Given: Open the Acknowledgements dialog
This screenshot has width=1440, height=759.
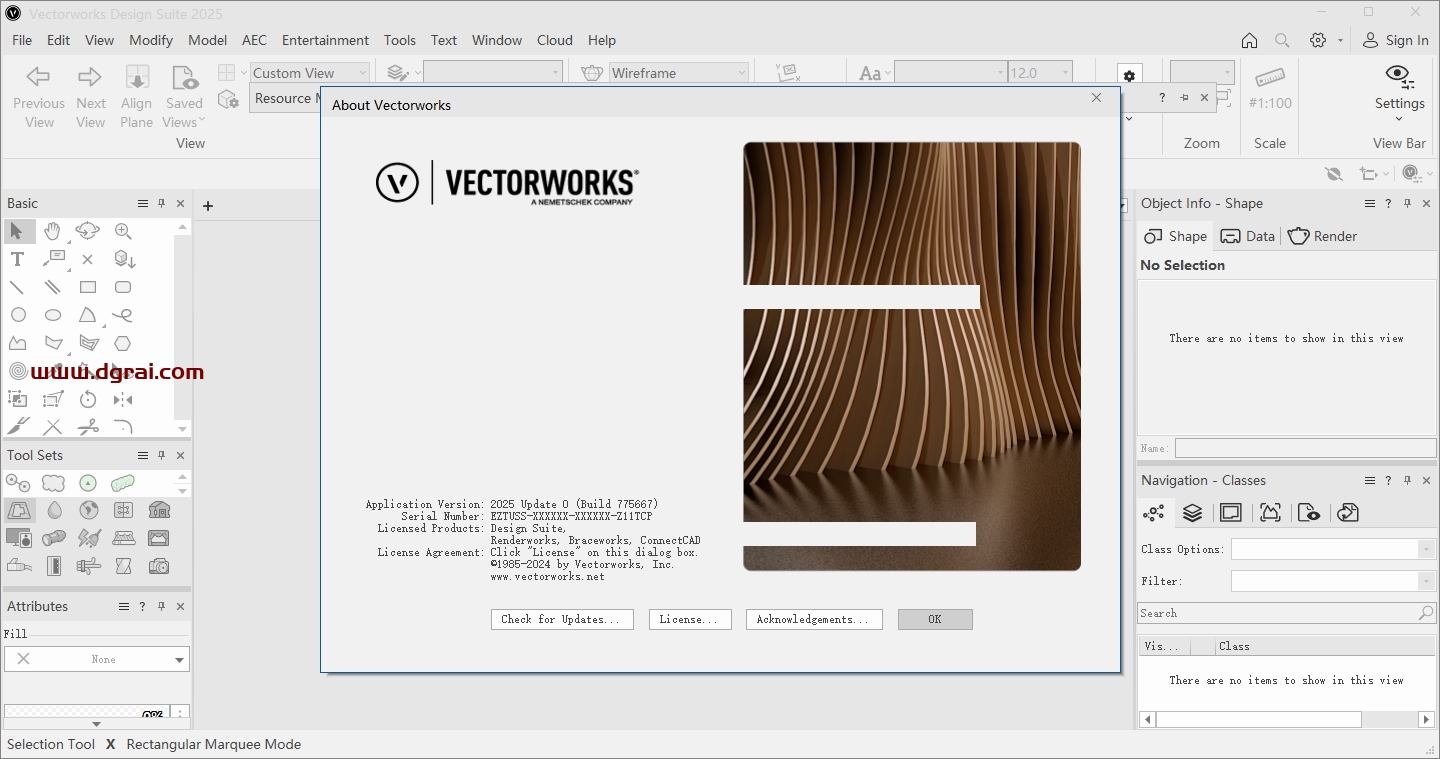Looking at the screenshot, I should click(x=813, y=619).
